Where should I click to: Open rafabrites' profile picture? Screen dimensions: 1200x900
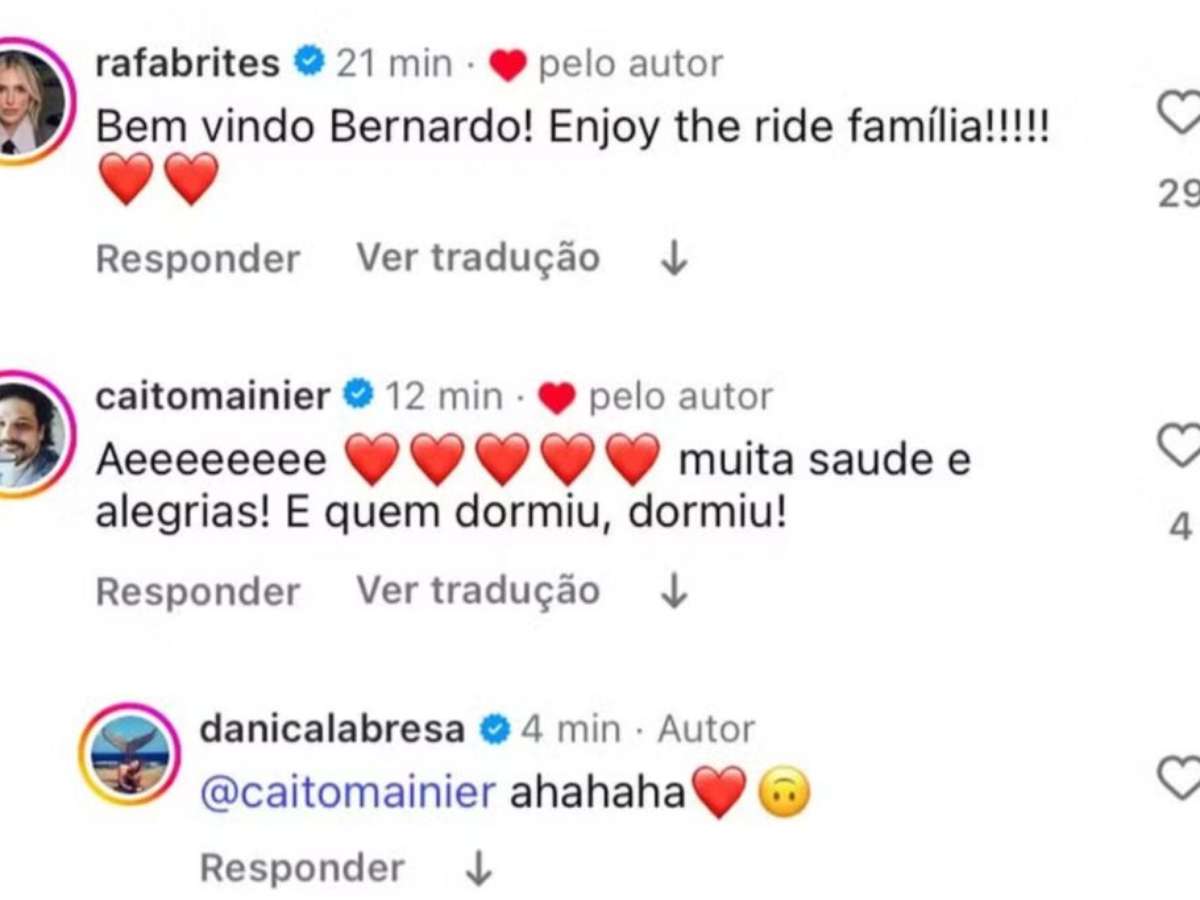tap(30, 100)
